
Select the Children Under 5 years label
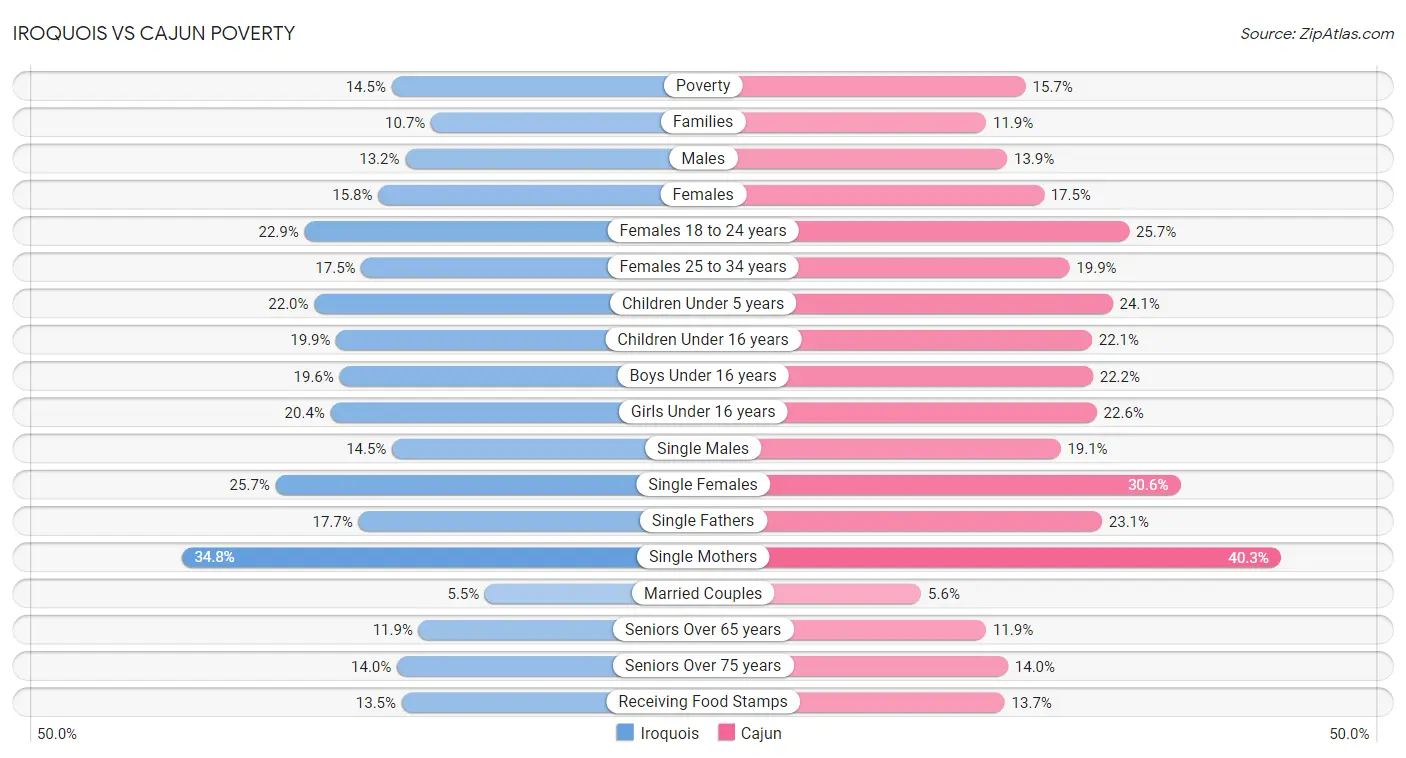pyautogui.click(x=703, y=304)
